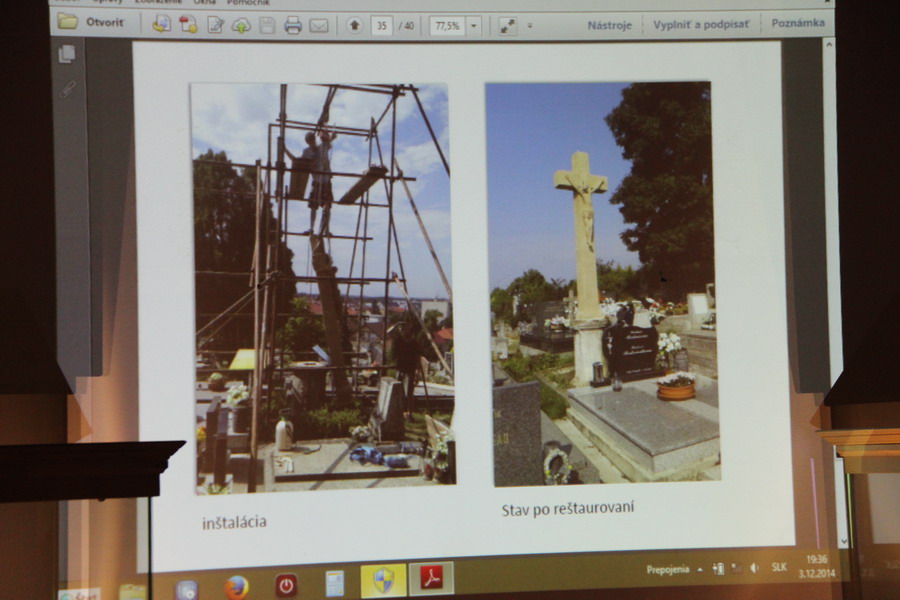Click the scroll up arrow of document scrollbar
The height and width of the screenshot is (600, 900).
coord(828,44)
